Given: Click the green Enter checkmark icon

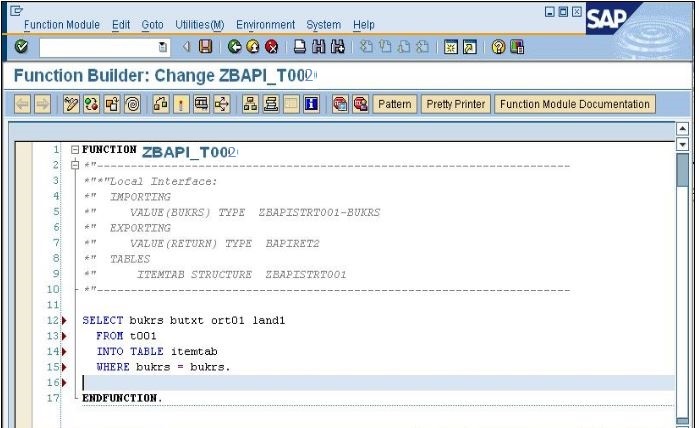Looking at the screenshot, I should [21, 46].
